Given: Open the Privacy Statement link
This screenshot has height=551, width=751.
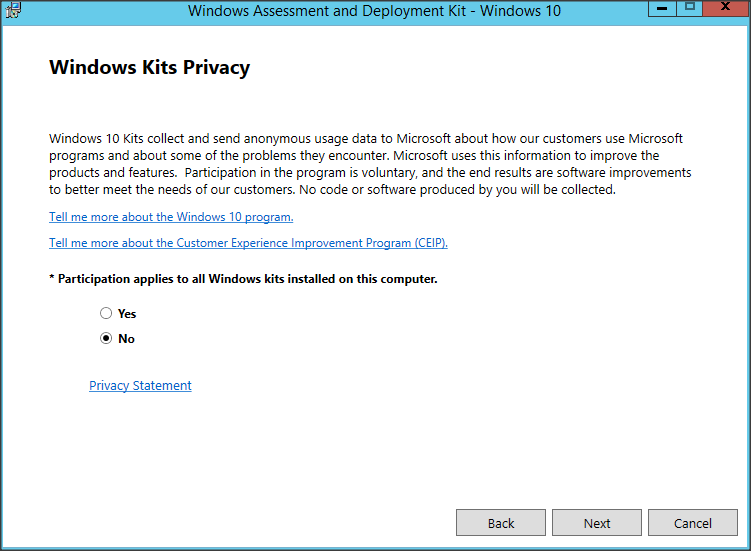Looking at the screenshot, I should [140, 386].
